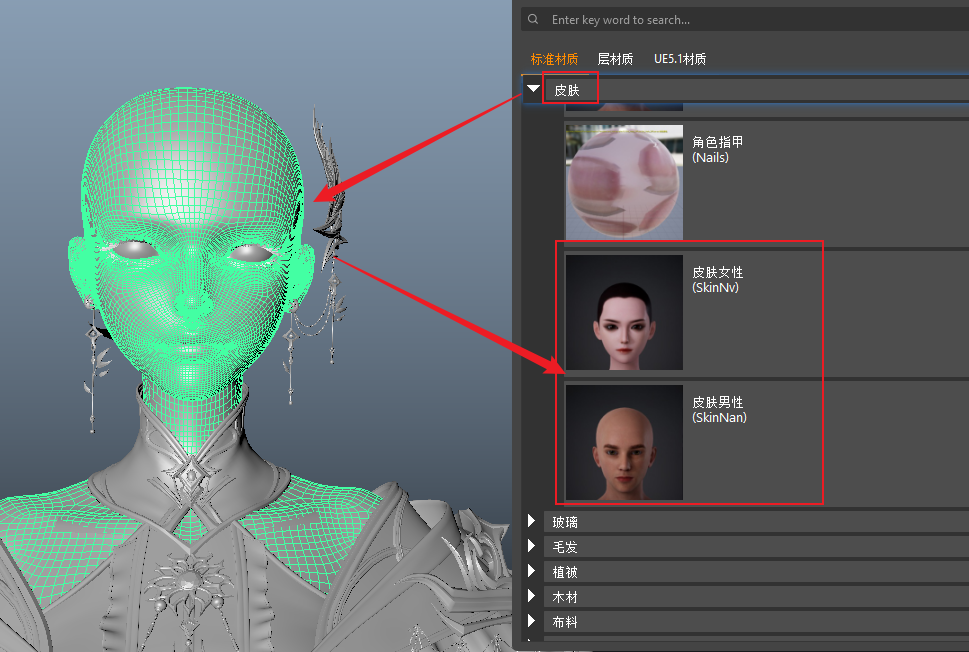Image resolution: width=969 pixels, height=652 pixels.
Task: Expand the 毛发 category arrow
Action: pyautogui.click(x=532, y=546)
